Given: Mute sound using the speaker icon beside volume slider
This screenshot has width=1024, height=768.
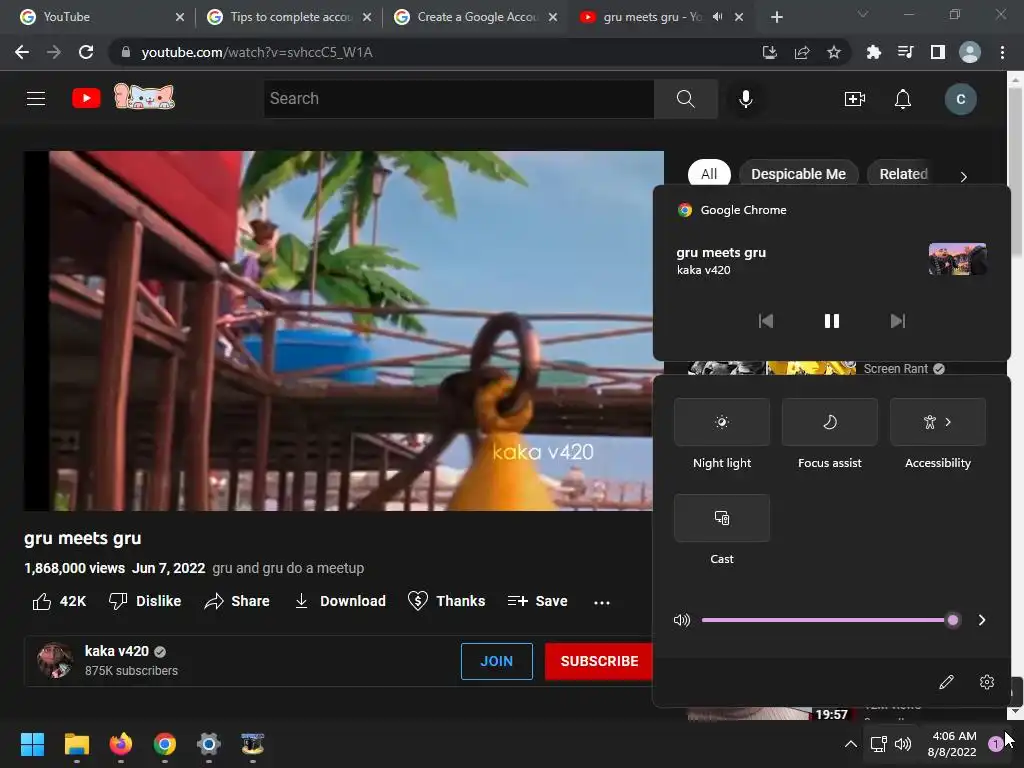Looking at the screenshot, I should click(682, 620).
